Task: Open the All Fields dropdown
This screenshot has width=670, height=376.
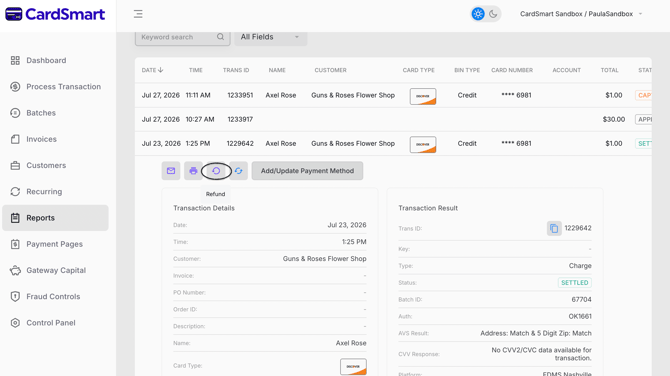Action: (270, 37)
